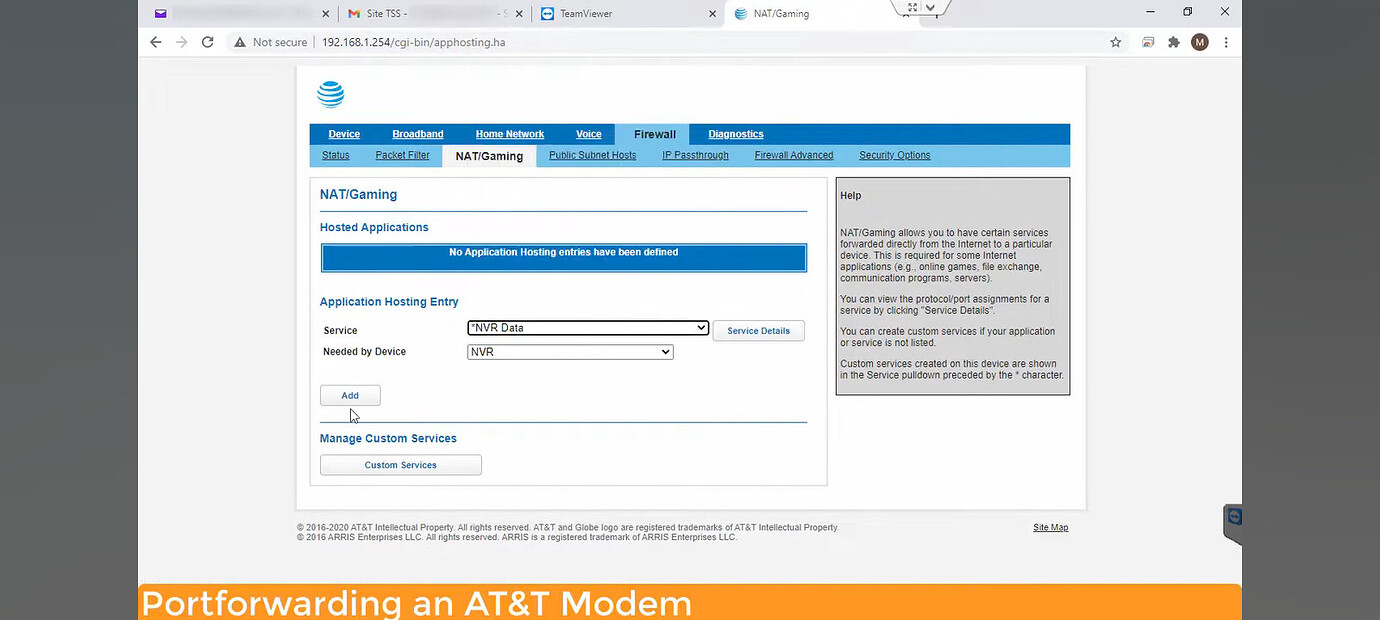Image resolution: width=1380 pixels, height=620 pixels.
Task: Open the Chrome three-dot menu
Action: coord(1226,42)
